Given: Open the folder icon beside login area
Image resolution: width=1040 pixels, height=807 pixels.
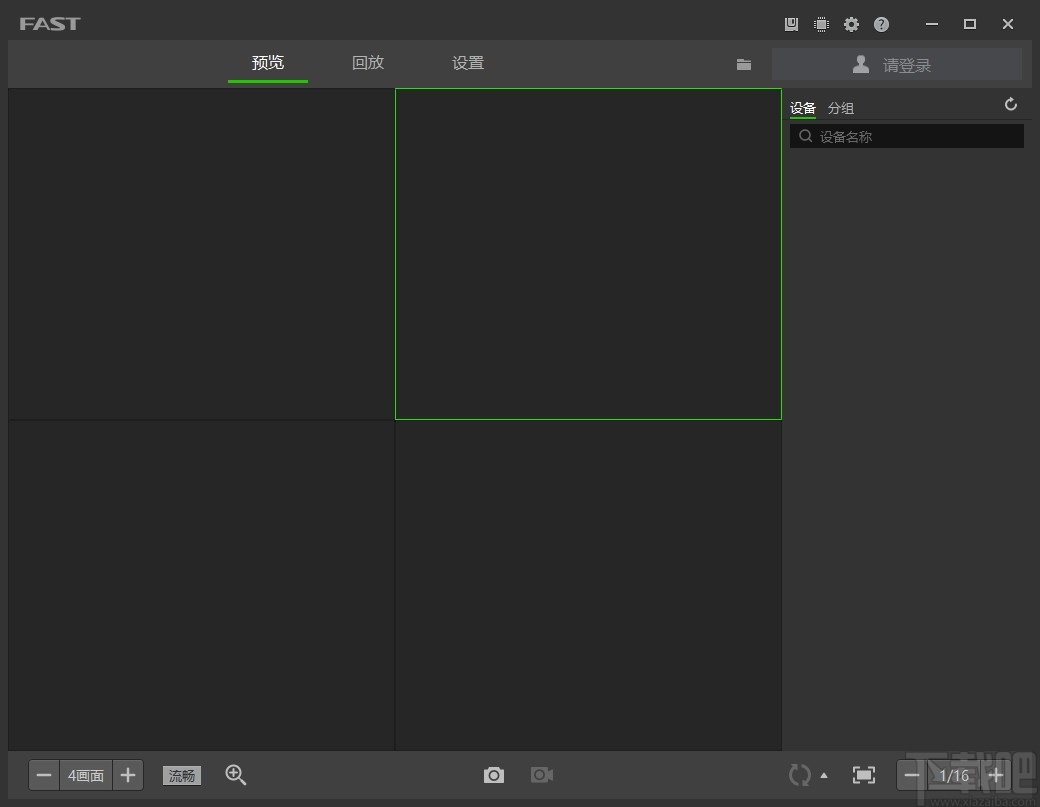Looking at the screenshot, I should coord(744,64).
